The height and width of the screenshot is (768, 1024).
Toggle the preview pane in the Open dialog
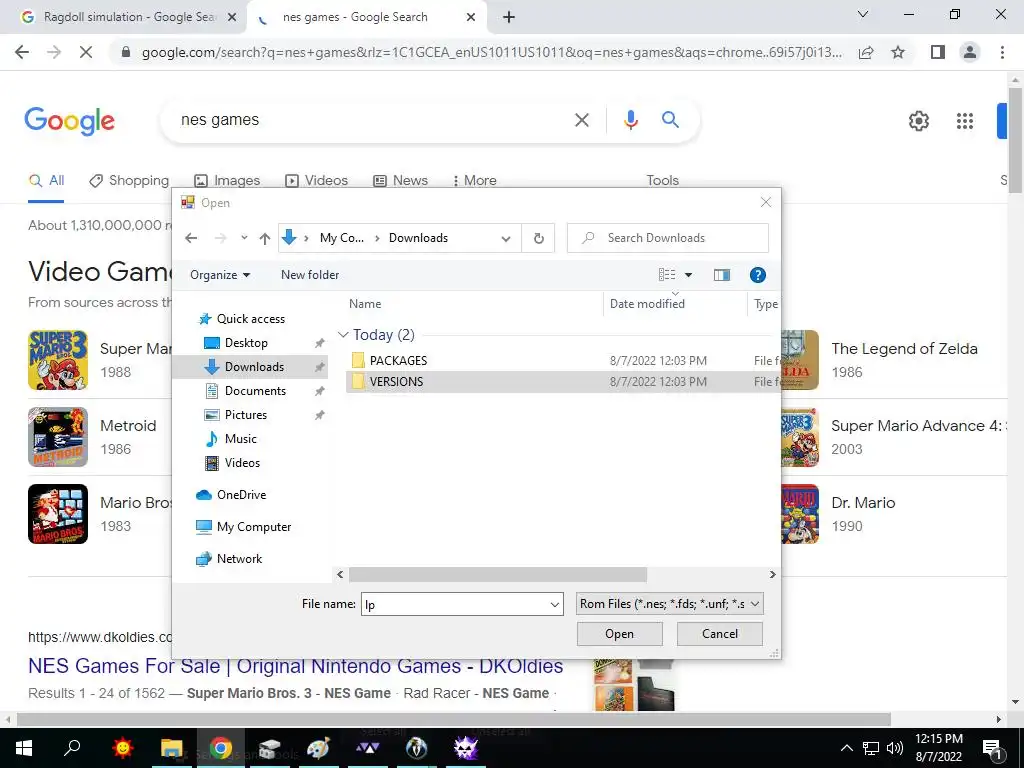pyautogui.click(x=722, y=275)
